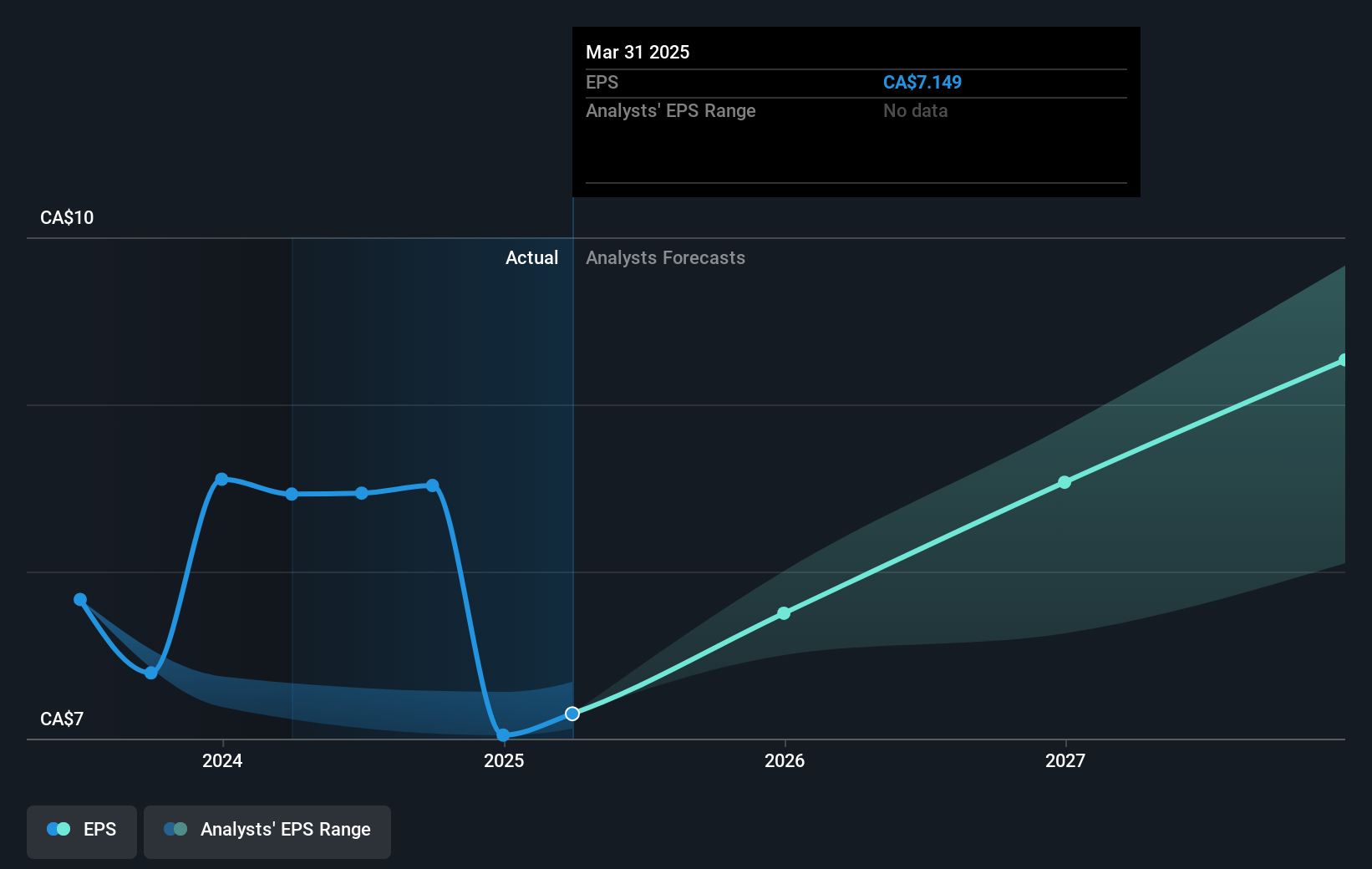This screenshot has height=869, width=1372.
Task: Click the 'Analysts' EPS Range' tooltip row label
Action: (x=671, y=110)
